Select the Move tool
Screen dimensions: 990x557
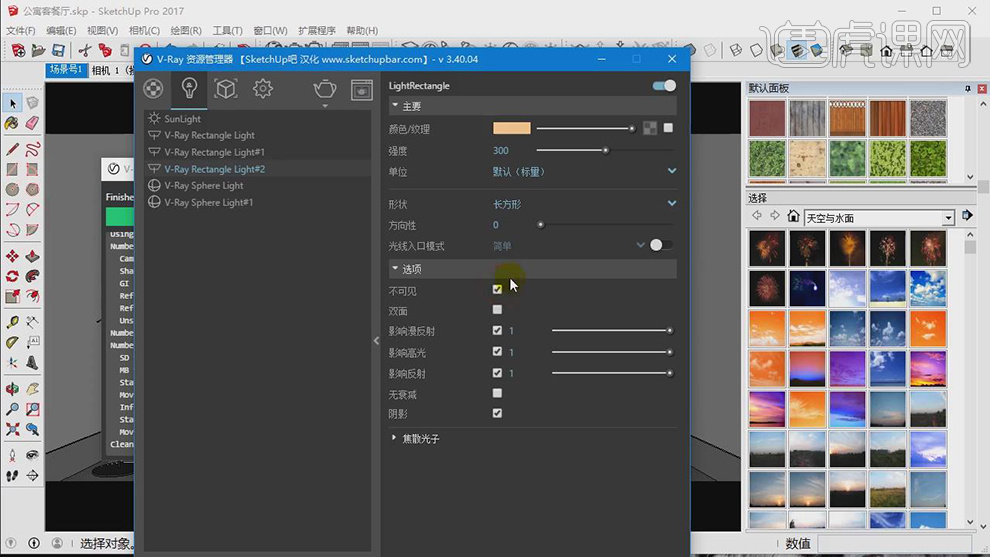pyautogui.click(x=12, y=256)
